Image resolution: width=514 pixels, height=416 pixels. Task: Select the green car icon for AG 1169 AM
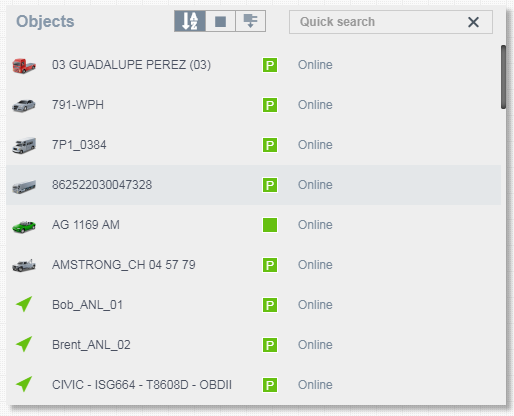pos(24,226)
